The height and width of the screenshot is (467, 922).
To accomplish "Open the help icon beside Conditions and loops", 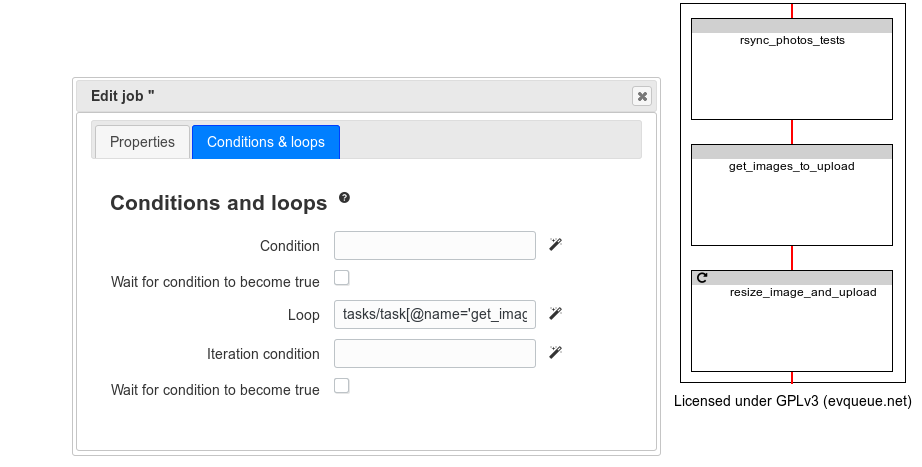I will click(345, 198).
